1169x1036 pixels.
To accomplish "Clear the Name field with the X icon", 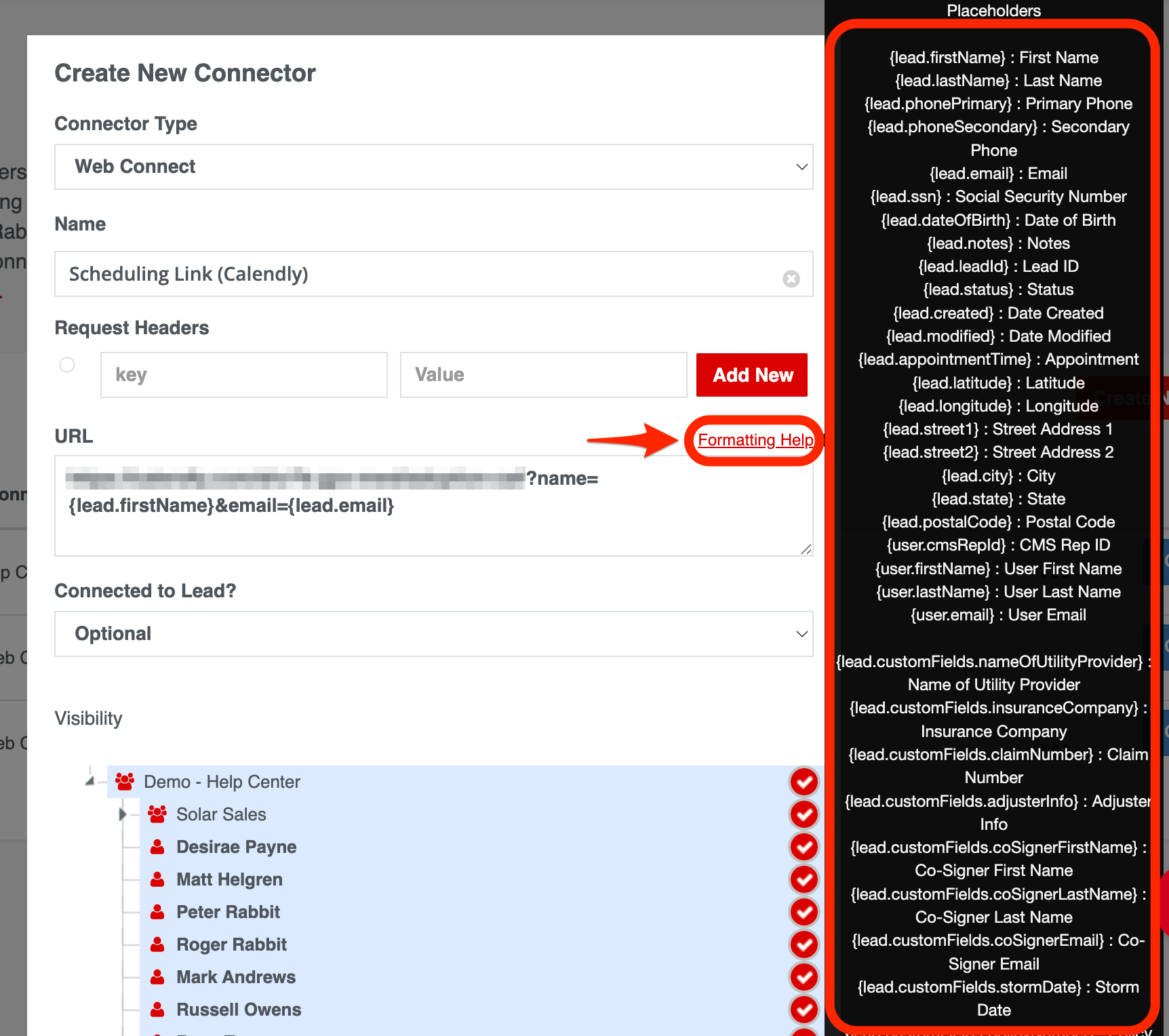I will coord(791,279).
